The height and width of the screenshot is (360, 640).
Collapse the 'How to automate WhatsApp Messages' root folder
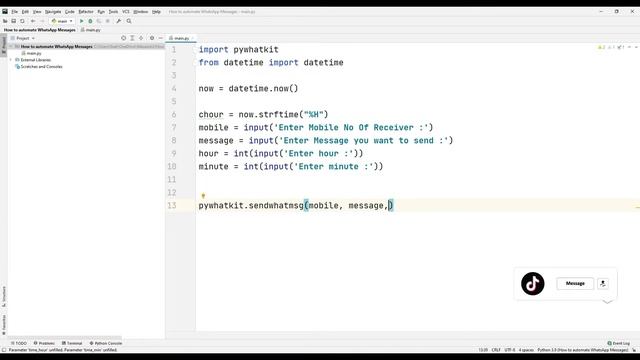pos(11,47)
